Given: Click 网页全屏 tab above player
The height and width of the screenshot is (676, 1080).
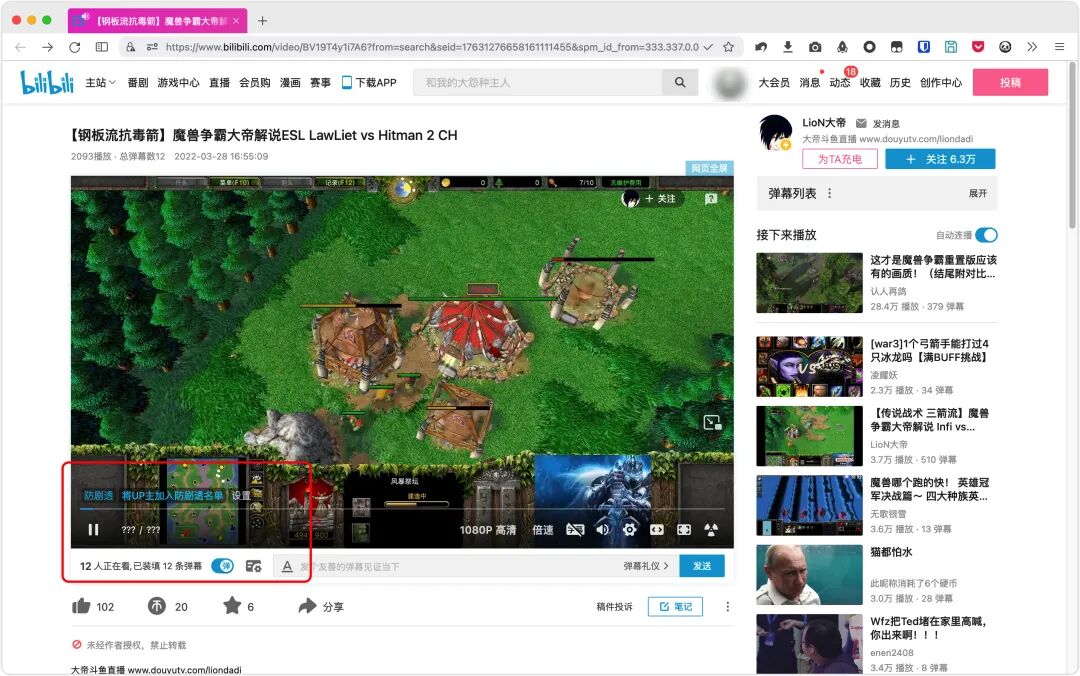Looking at the screenshot, I should (709, 168).
